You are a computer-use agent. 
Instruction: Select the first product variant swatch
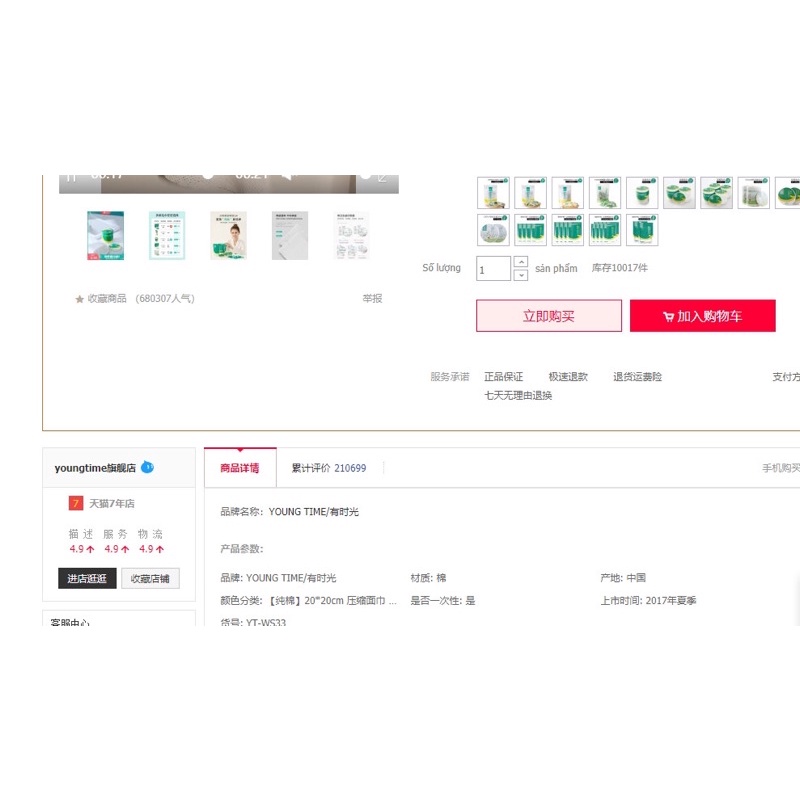pos(493,193)
